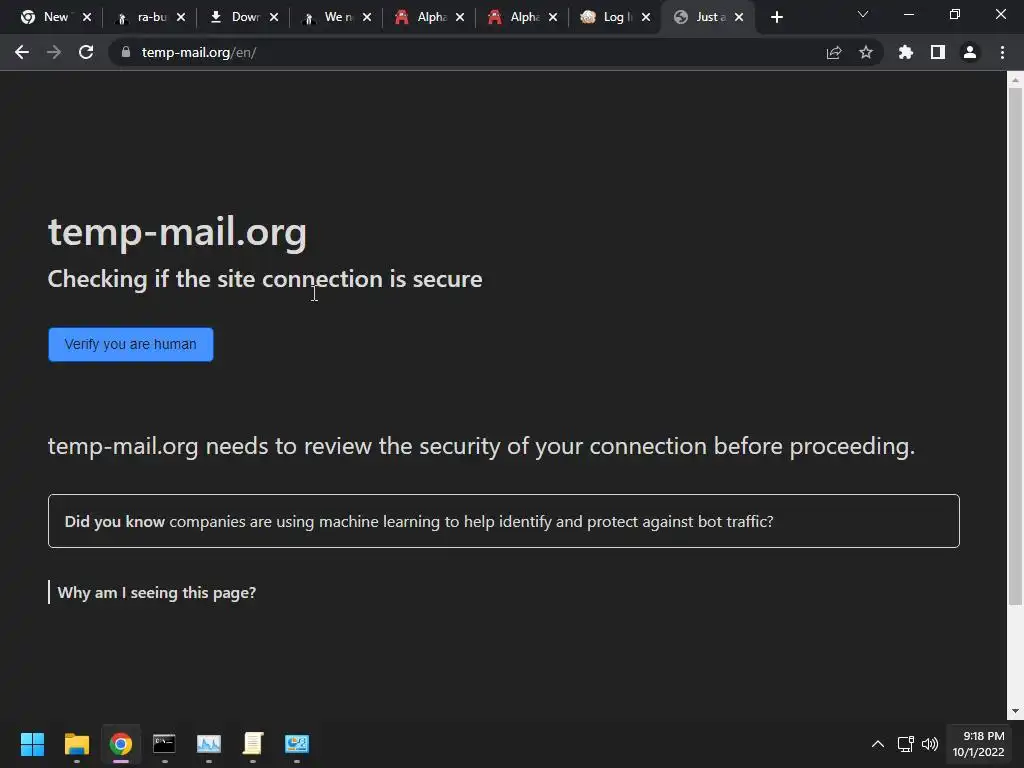Open the performance monitor taskbar icon
The image size is (1024, 768).
(209, 744)
